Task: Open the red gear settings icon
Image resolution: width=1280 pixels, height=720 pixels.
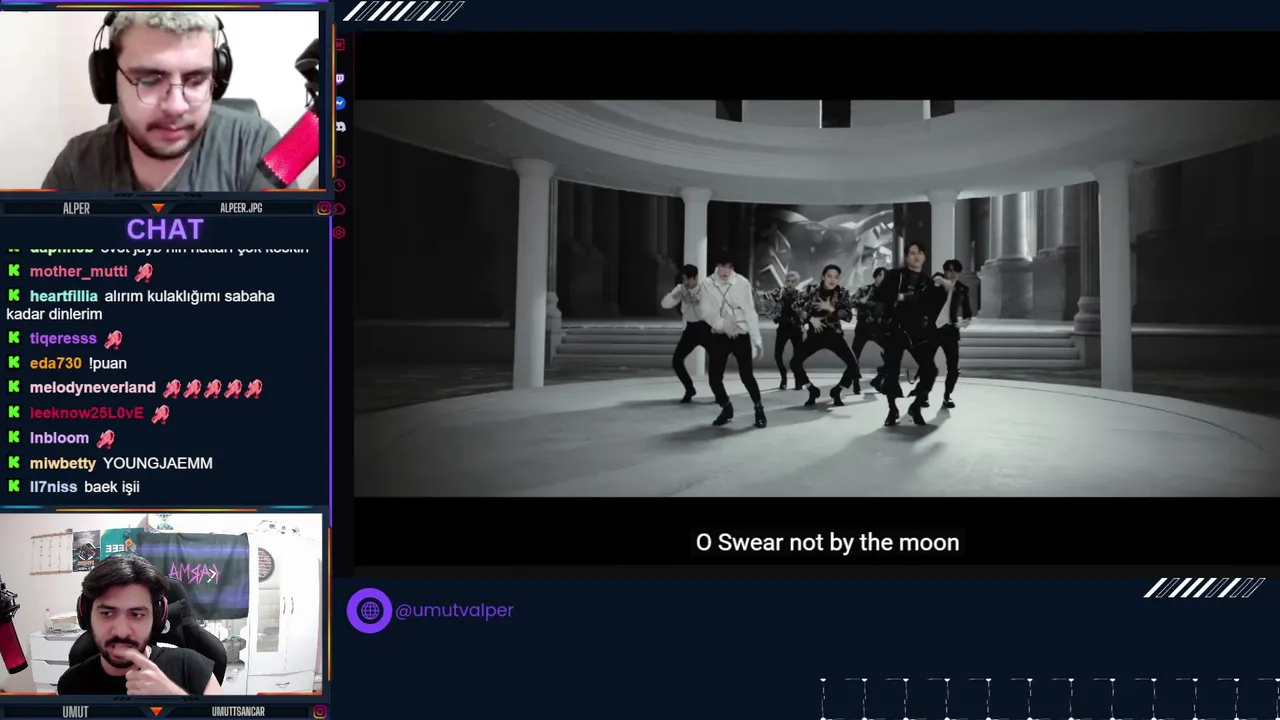Action: 340,232
